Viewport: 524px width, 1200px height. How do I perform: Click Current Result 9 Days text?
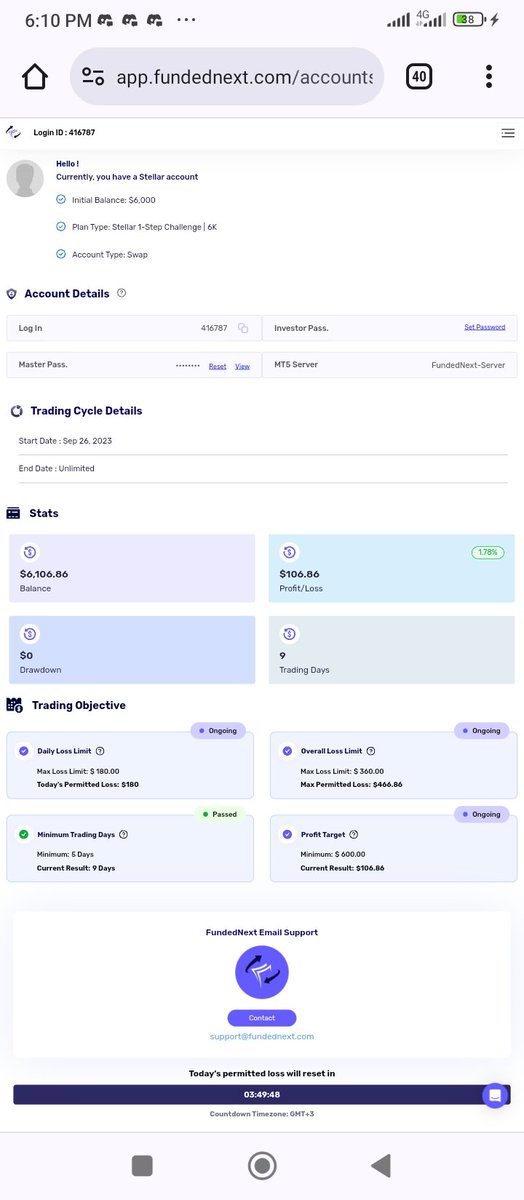(x=76, y=868)
